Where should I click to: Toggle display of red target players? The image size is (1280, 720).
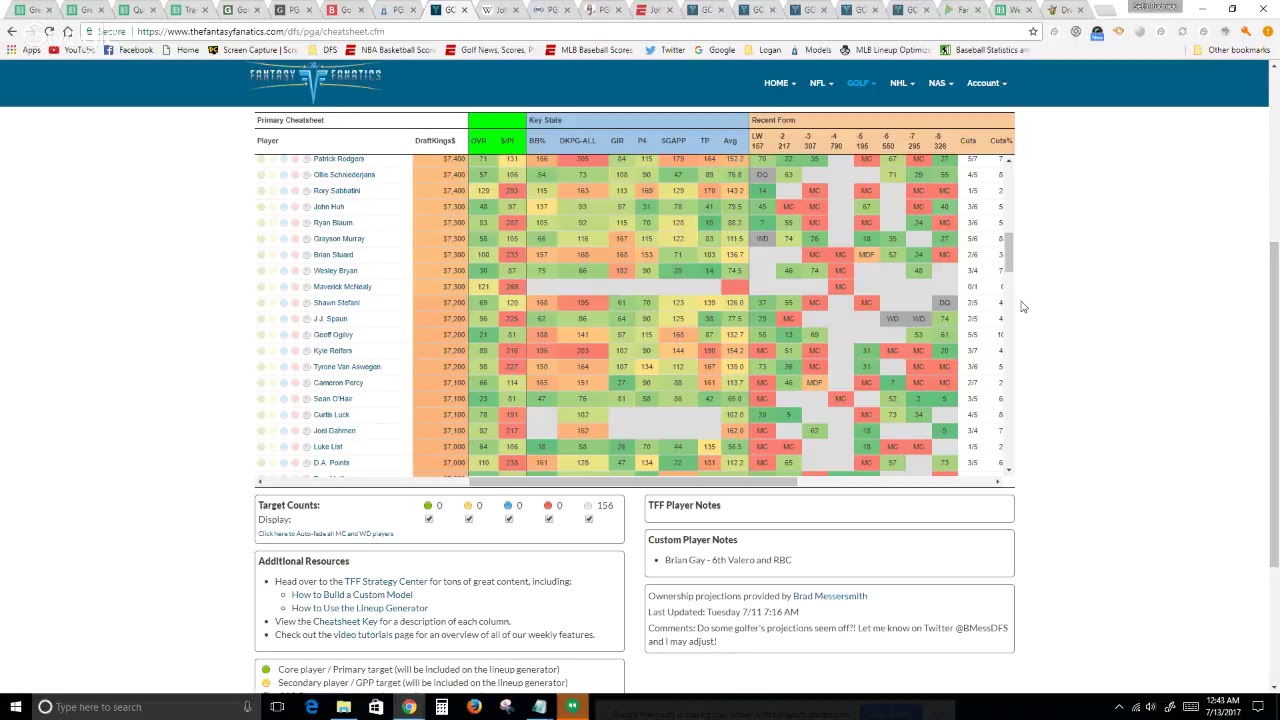[x=548, y=519]
